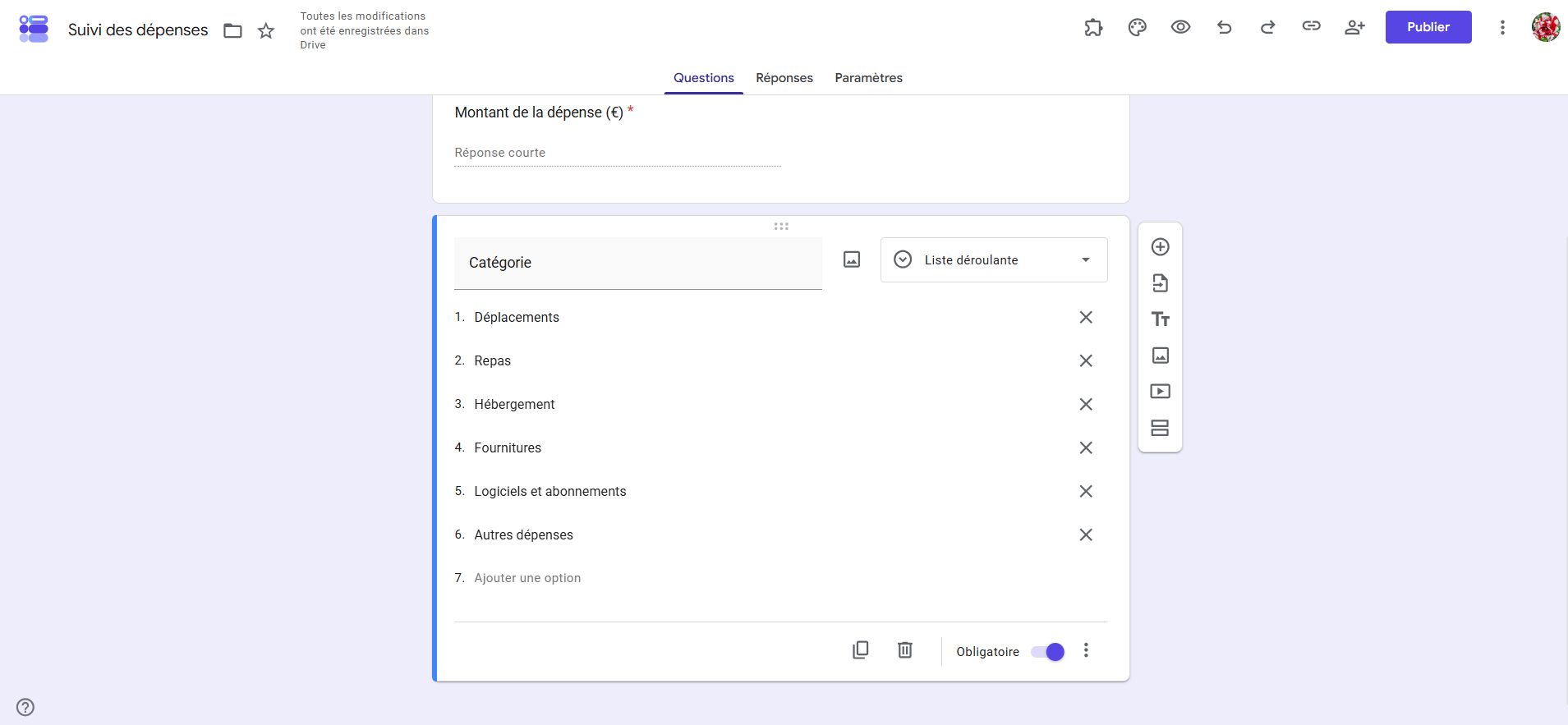Grab the Catégorie question drag handle

pyautogui.click(x=781, y=226)
